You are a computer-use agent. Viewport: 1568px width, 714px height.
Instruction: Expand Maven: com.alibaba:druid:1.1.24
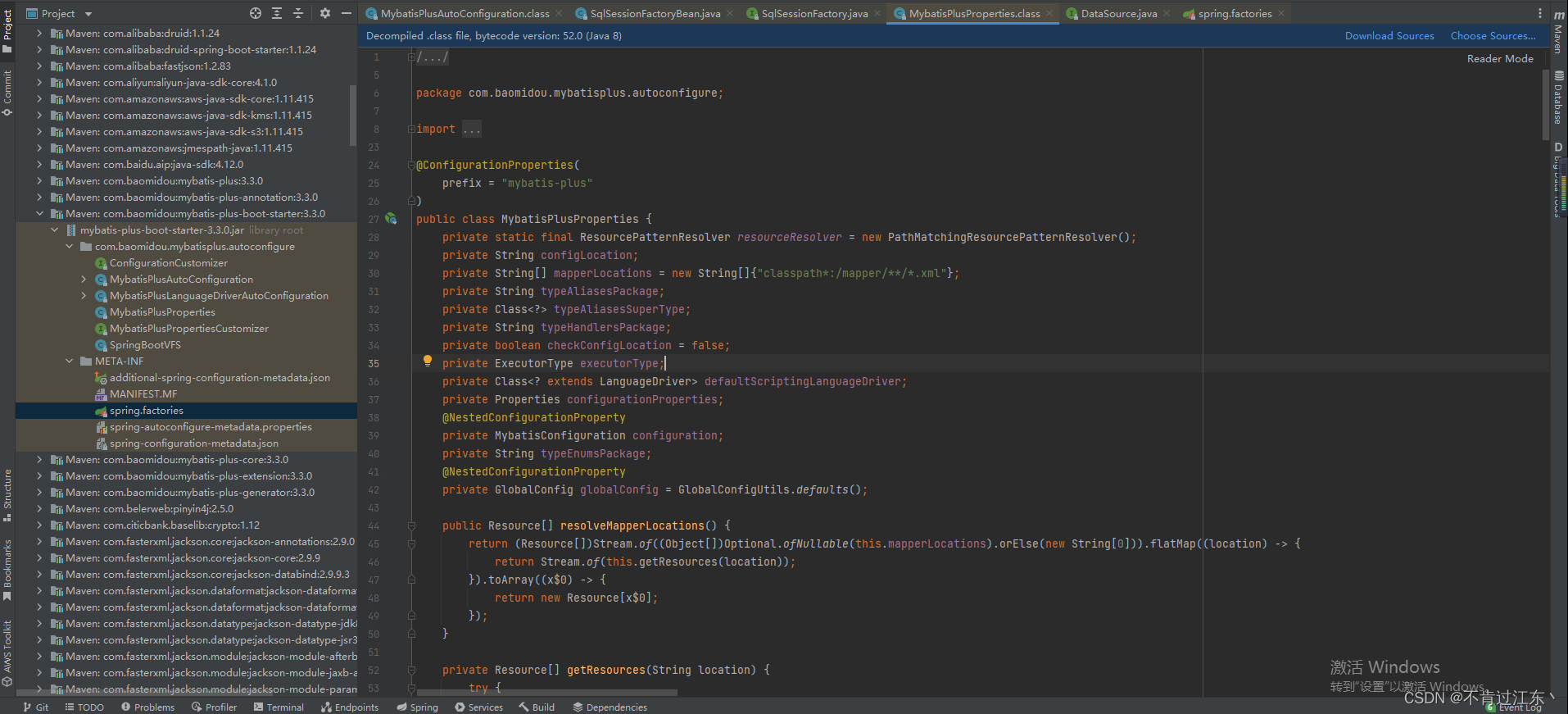(x=39, y=33)
